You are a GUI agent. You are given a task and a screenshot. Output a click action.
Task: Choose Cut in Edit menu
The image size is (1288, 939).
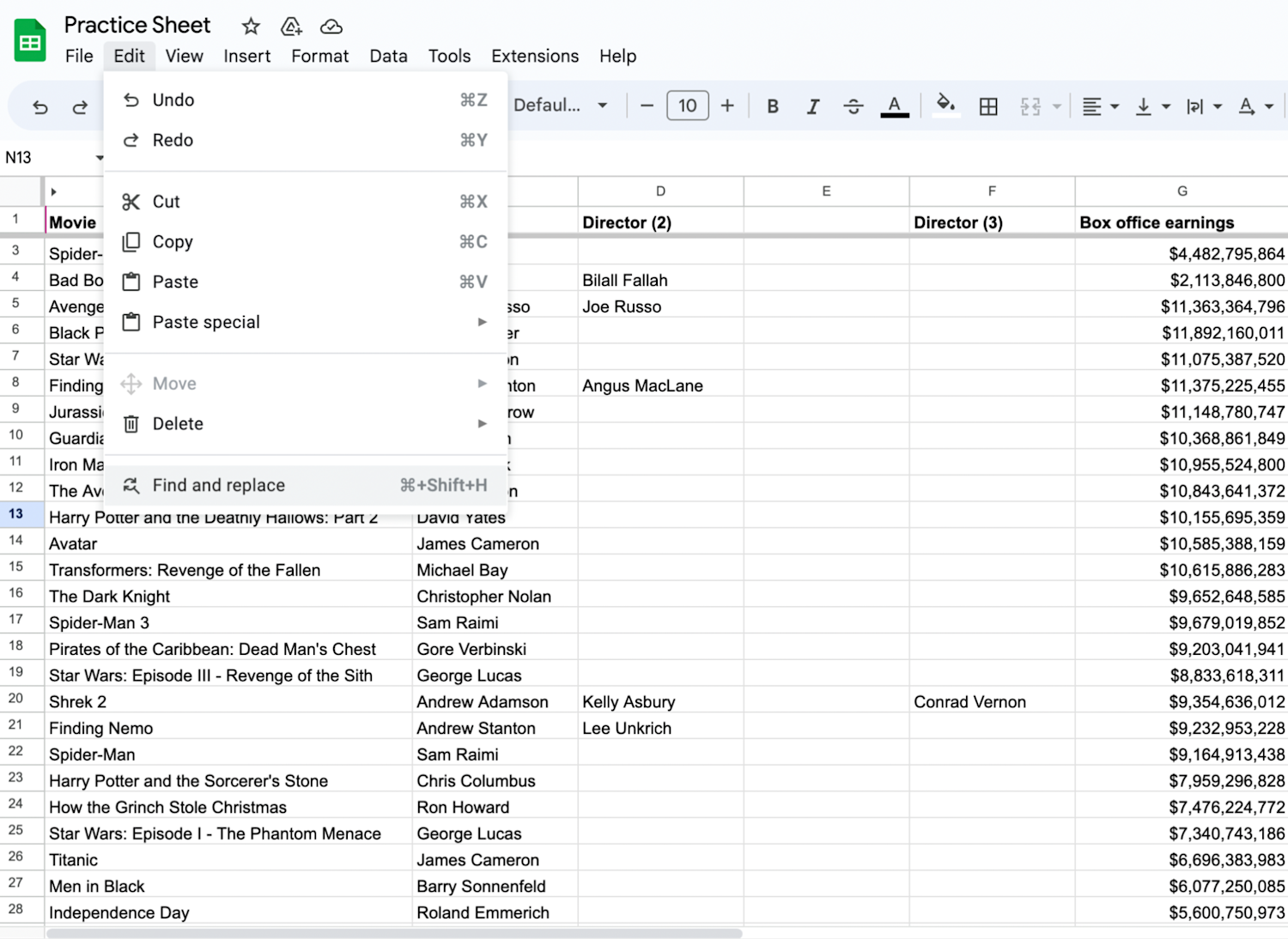pyautogui.click(x=306, y=202)
